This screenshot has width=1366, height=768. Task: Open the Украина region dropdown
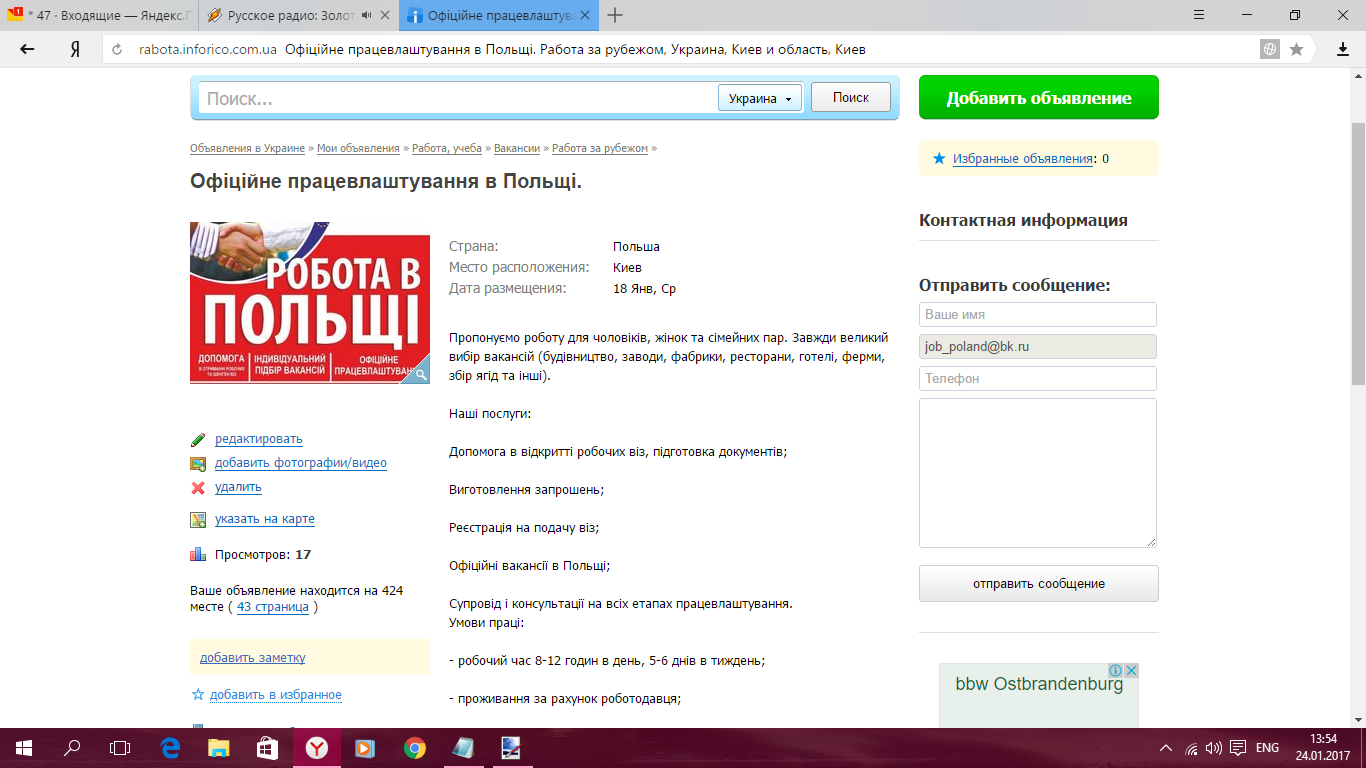coord(760,98)
